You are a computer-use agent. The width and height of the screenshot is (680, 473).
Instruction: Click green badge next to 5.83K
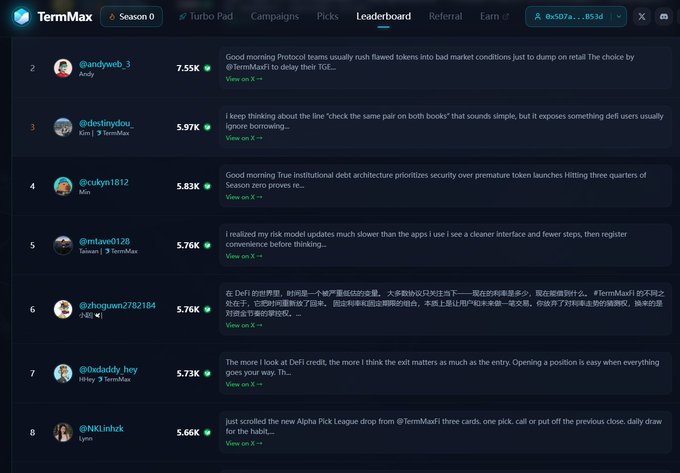click(207, 186)
